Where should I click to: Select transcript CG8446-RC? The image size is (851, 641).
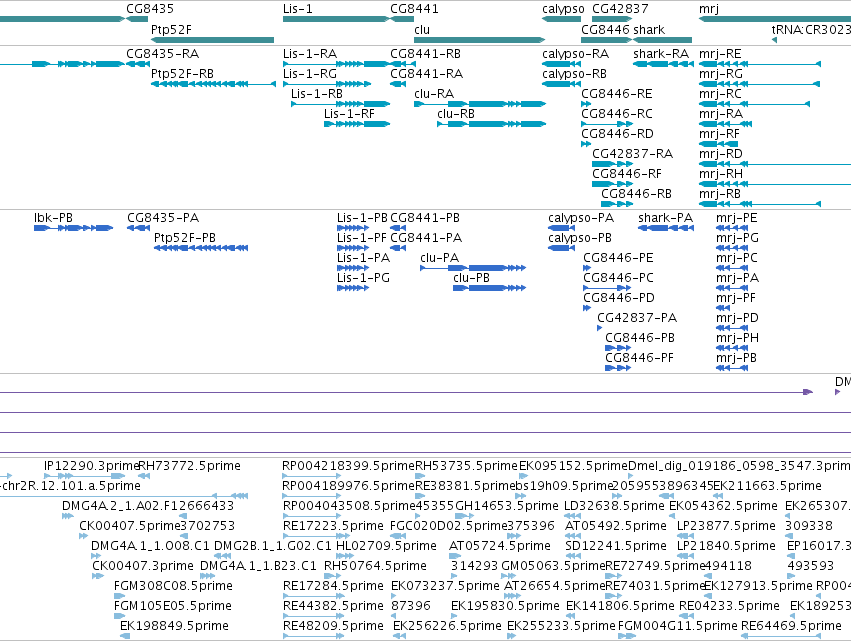pos(617,113)
